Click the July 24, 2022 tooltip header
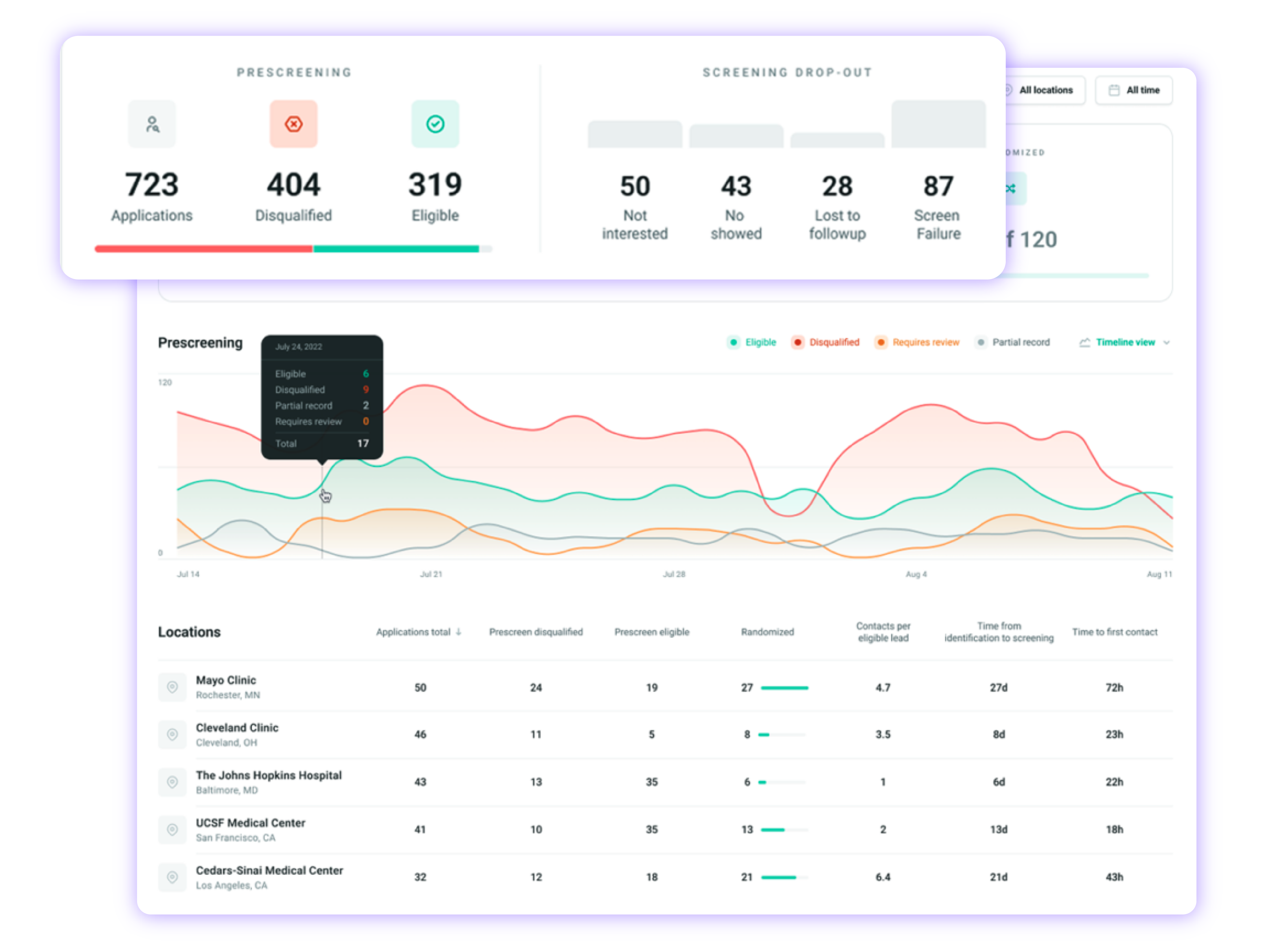The width and height of the screenshot is (1278, 952). pos(298,347)
